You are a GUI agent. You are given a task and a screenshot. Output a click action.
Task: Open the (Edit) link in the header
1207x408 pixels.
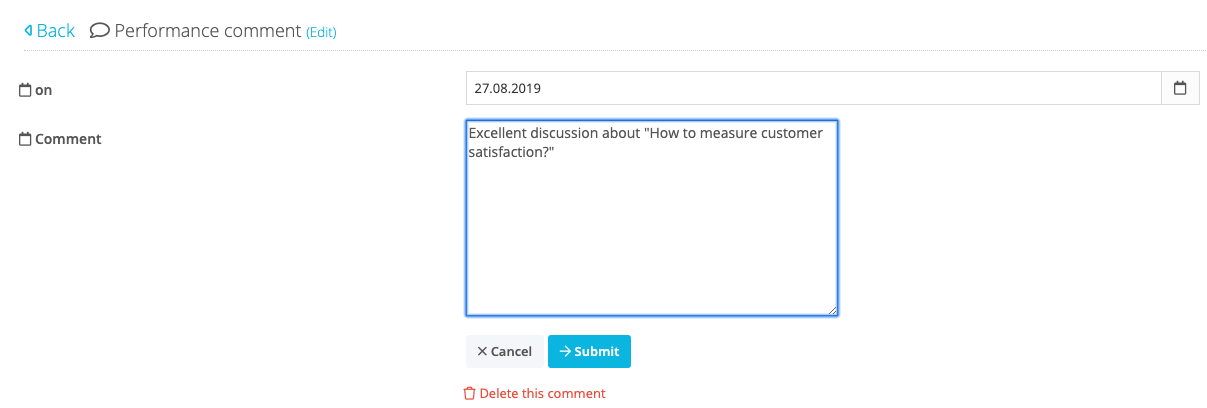(321, 32)
